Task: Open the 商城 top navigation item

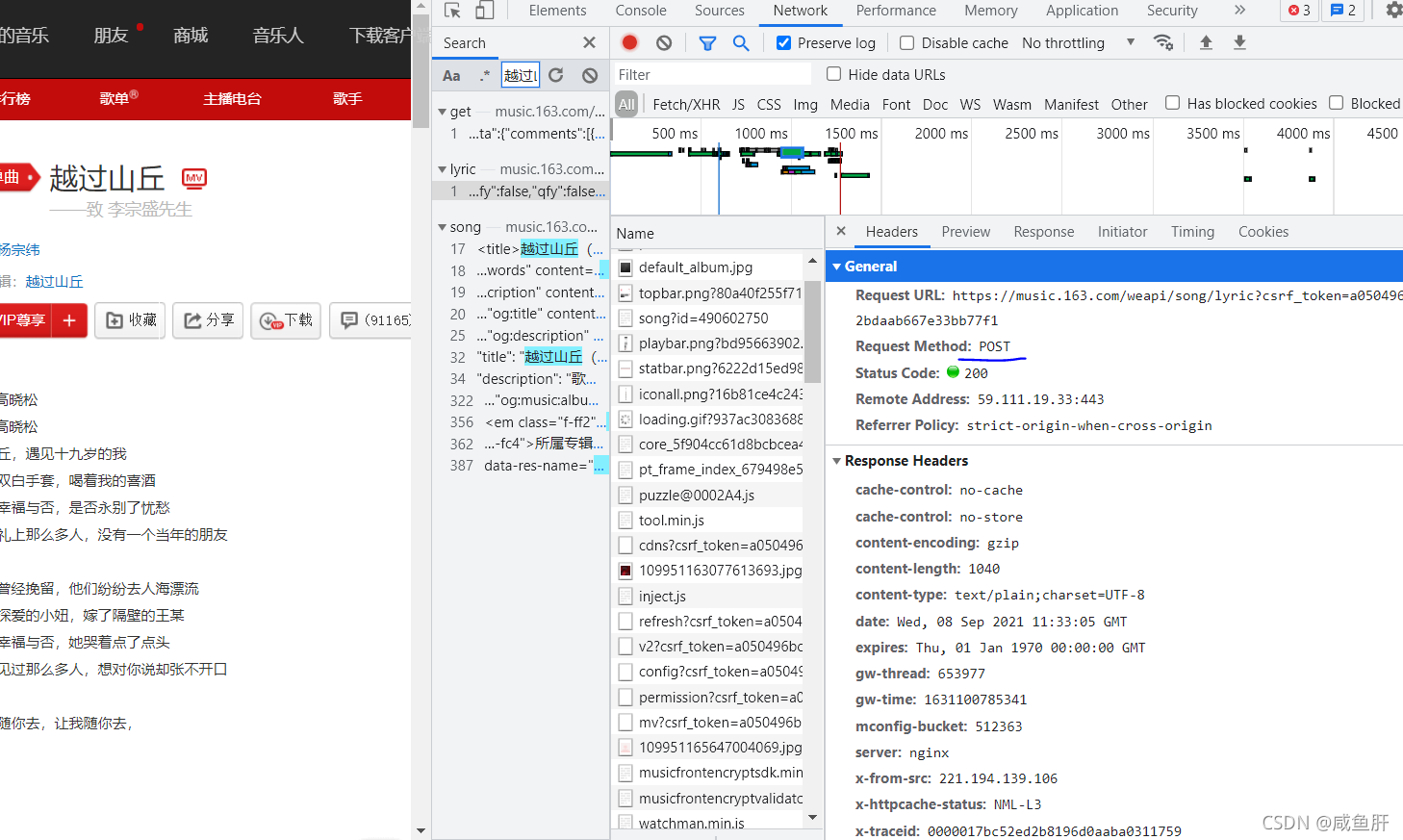Action: click(x=191, y=36)
